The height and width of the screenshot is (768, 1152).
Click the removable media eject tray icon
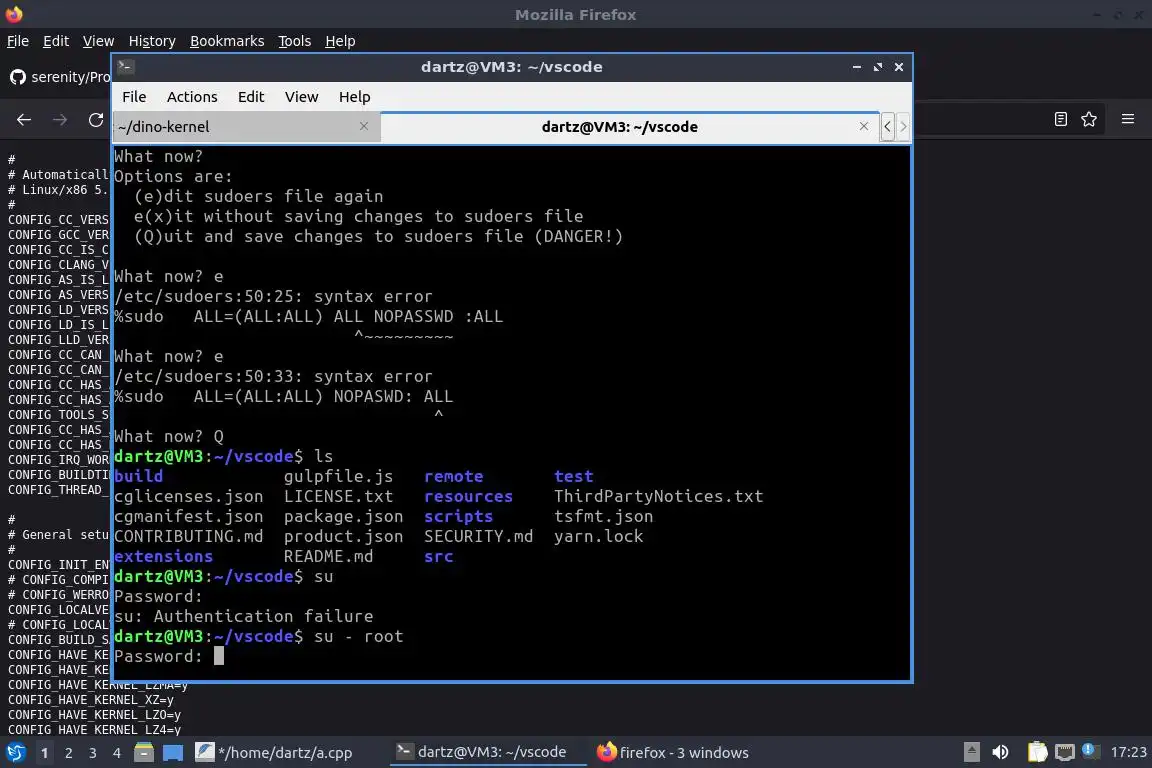971,752
